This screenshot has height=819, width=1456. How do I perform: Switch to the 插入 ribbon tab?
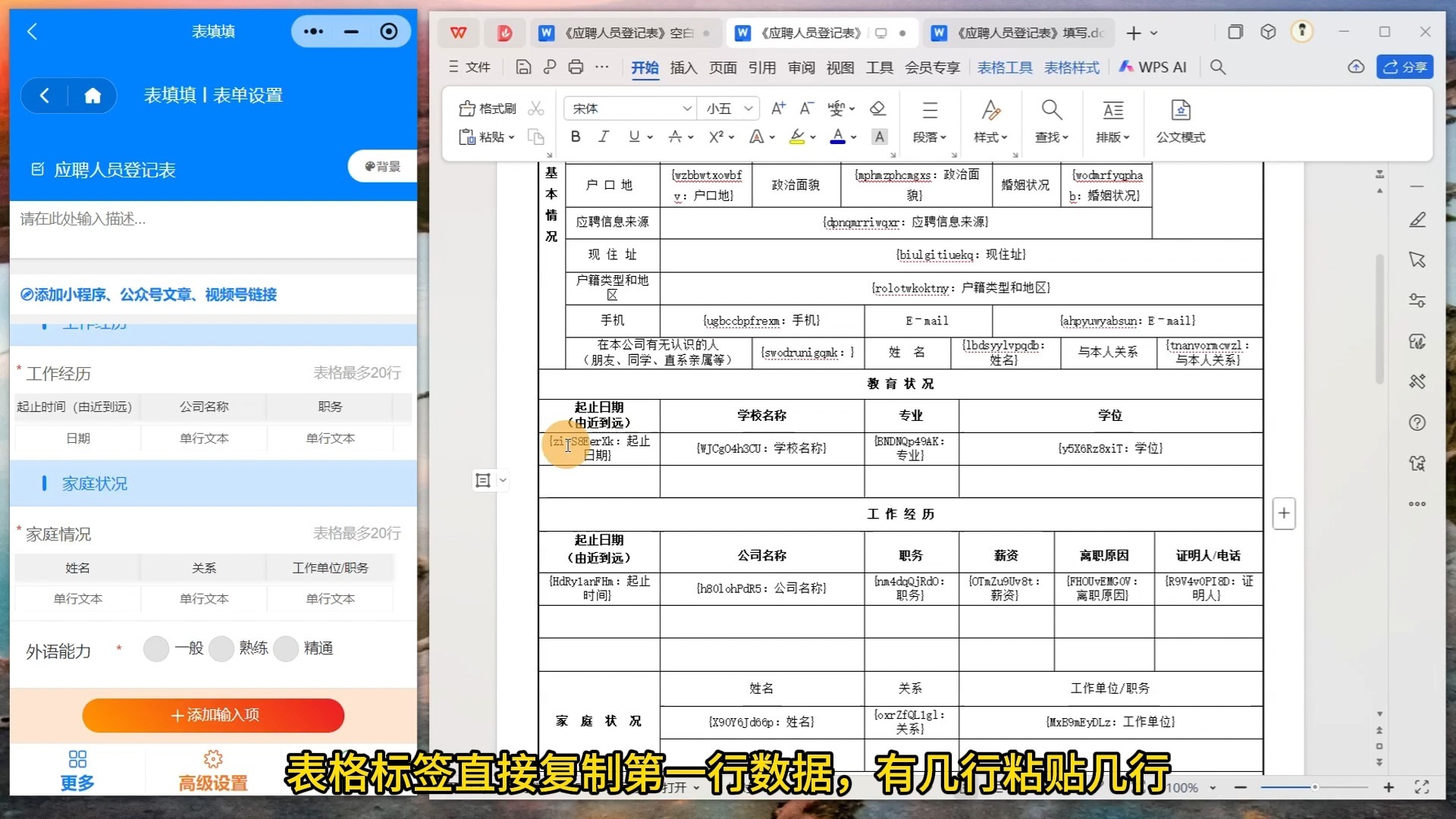(x=683, y=67)
